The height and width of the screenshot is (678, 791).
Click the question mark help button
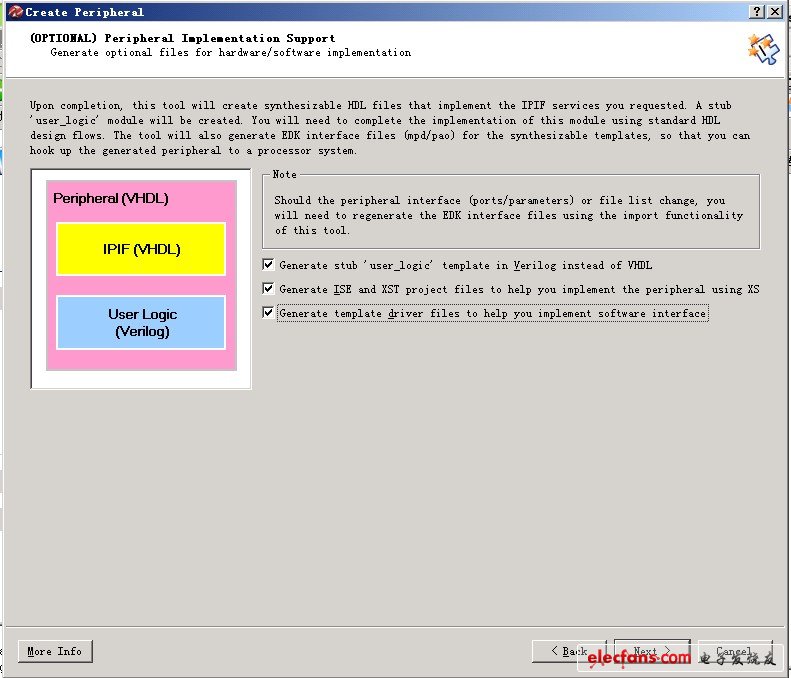point(757,11)
